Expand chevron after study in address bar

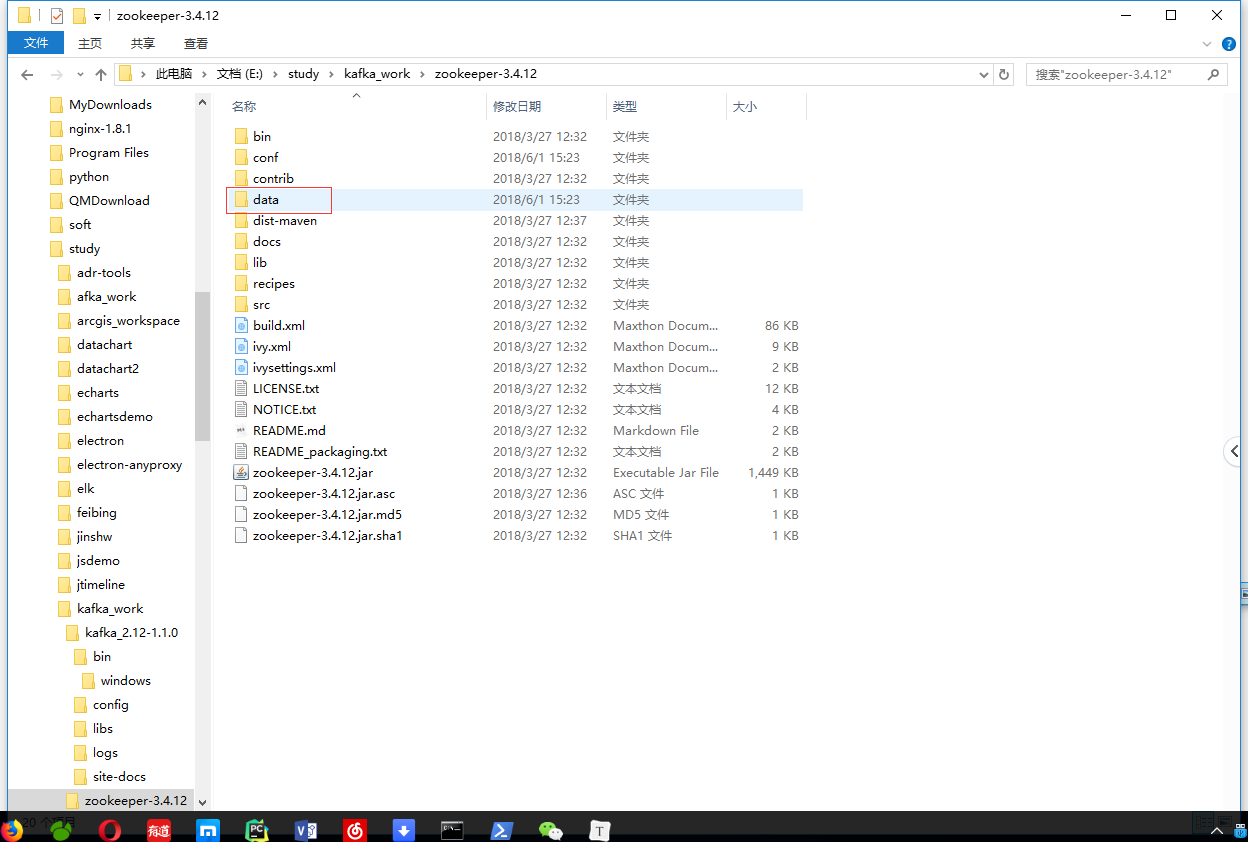(332, 74)
